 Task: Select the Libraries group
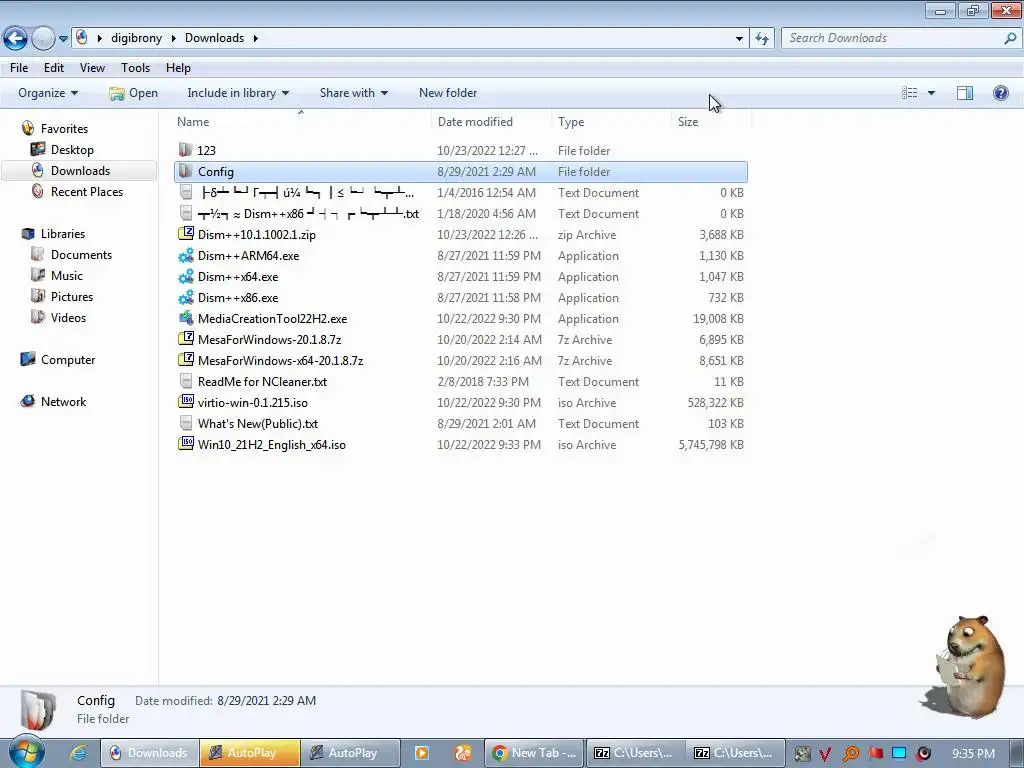pos(62,233)
